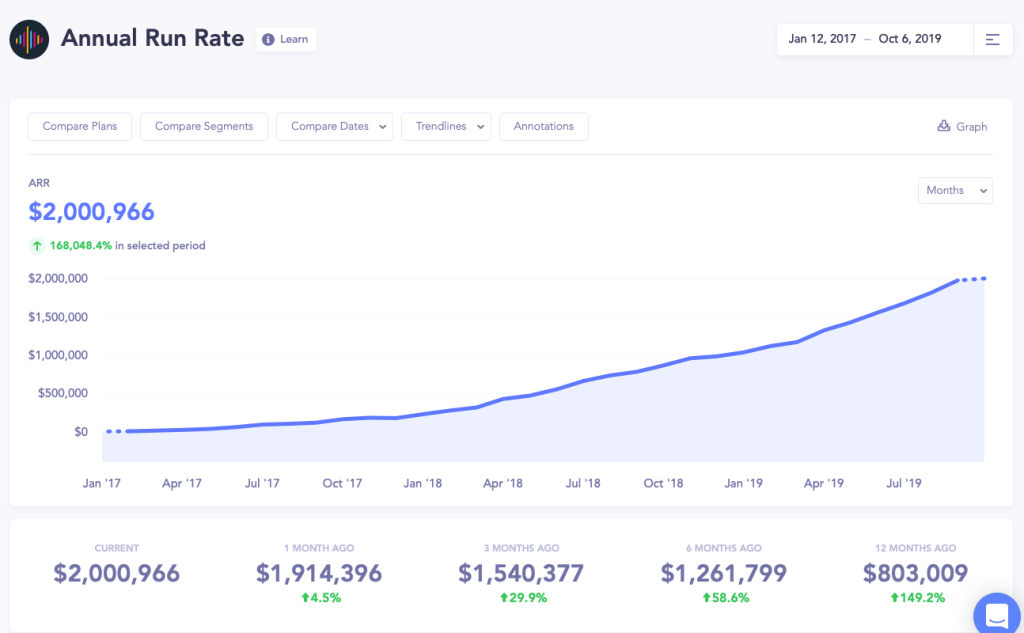Click the Compare Segments button
Viewport: 1024px width, 633px height.
[204, 127]
